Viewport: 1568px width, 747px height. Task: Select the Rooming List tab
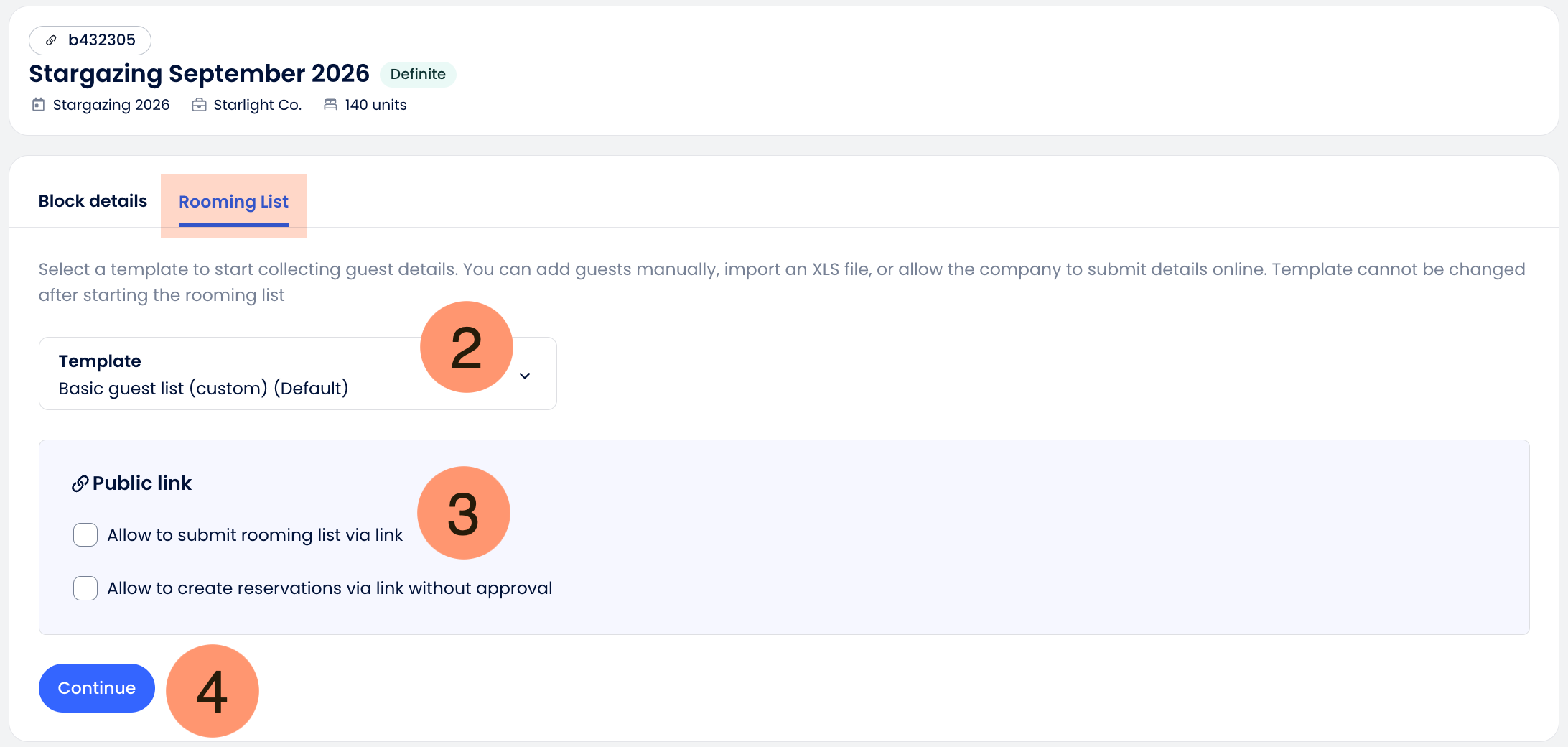[233, 202]
